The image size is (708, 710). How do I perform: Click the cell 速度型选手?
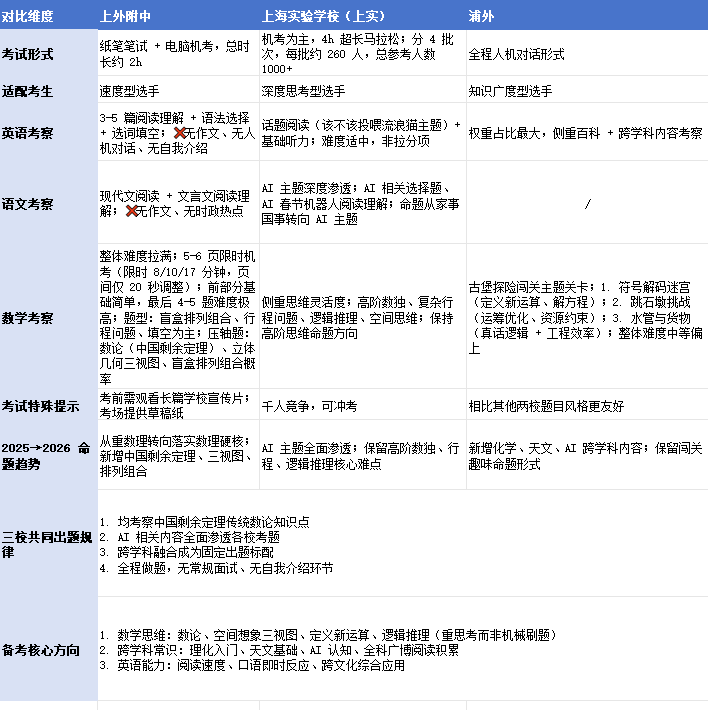pyautogui.click(x=178, y=90)
